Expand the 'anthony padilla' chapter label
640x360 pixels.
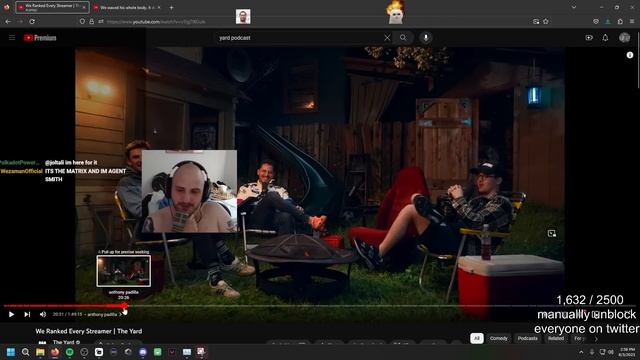pos(104,314)
